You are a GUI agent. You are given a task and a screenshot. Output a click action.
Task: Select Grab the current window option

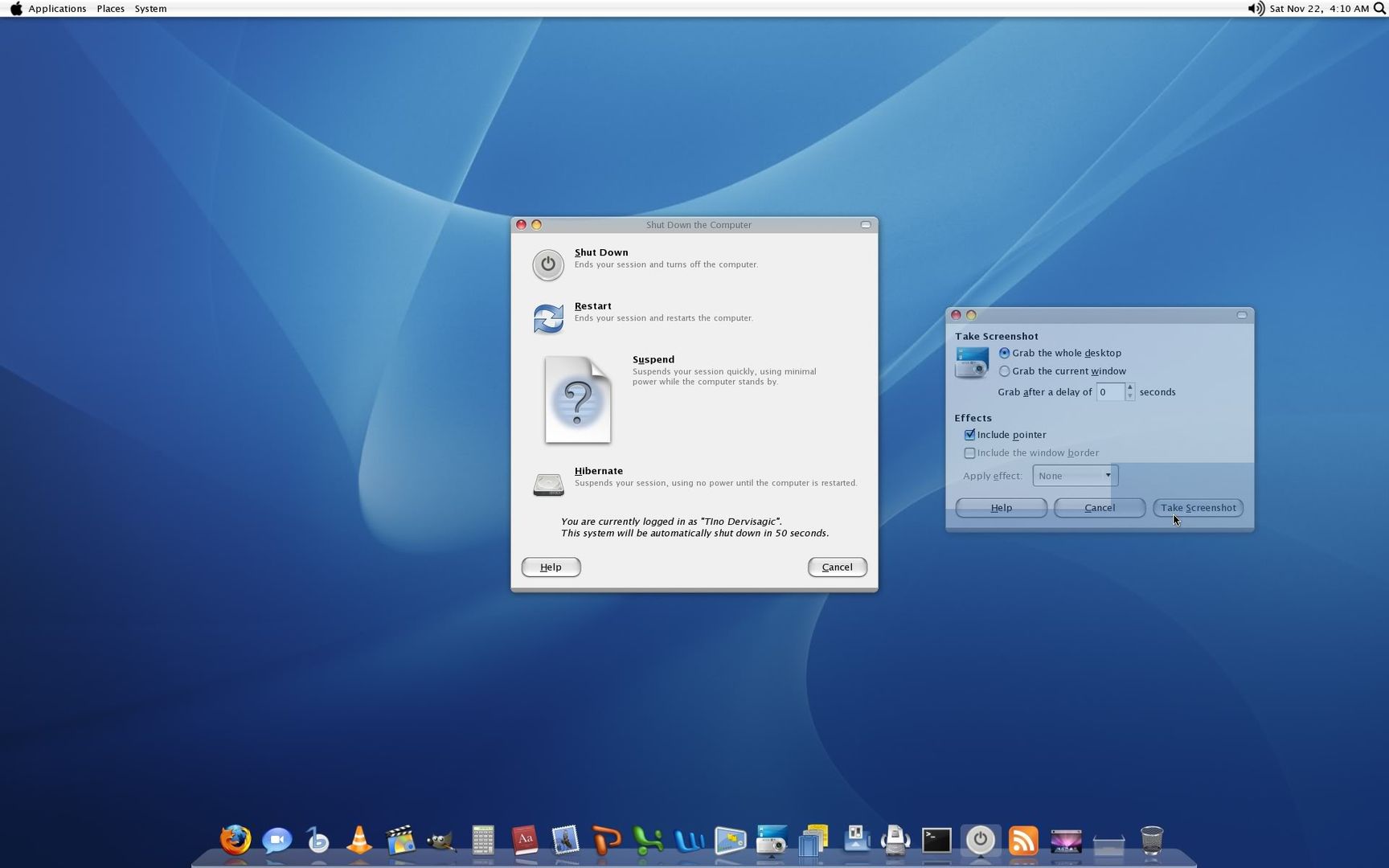pos(1004,371)
